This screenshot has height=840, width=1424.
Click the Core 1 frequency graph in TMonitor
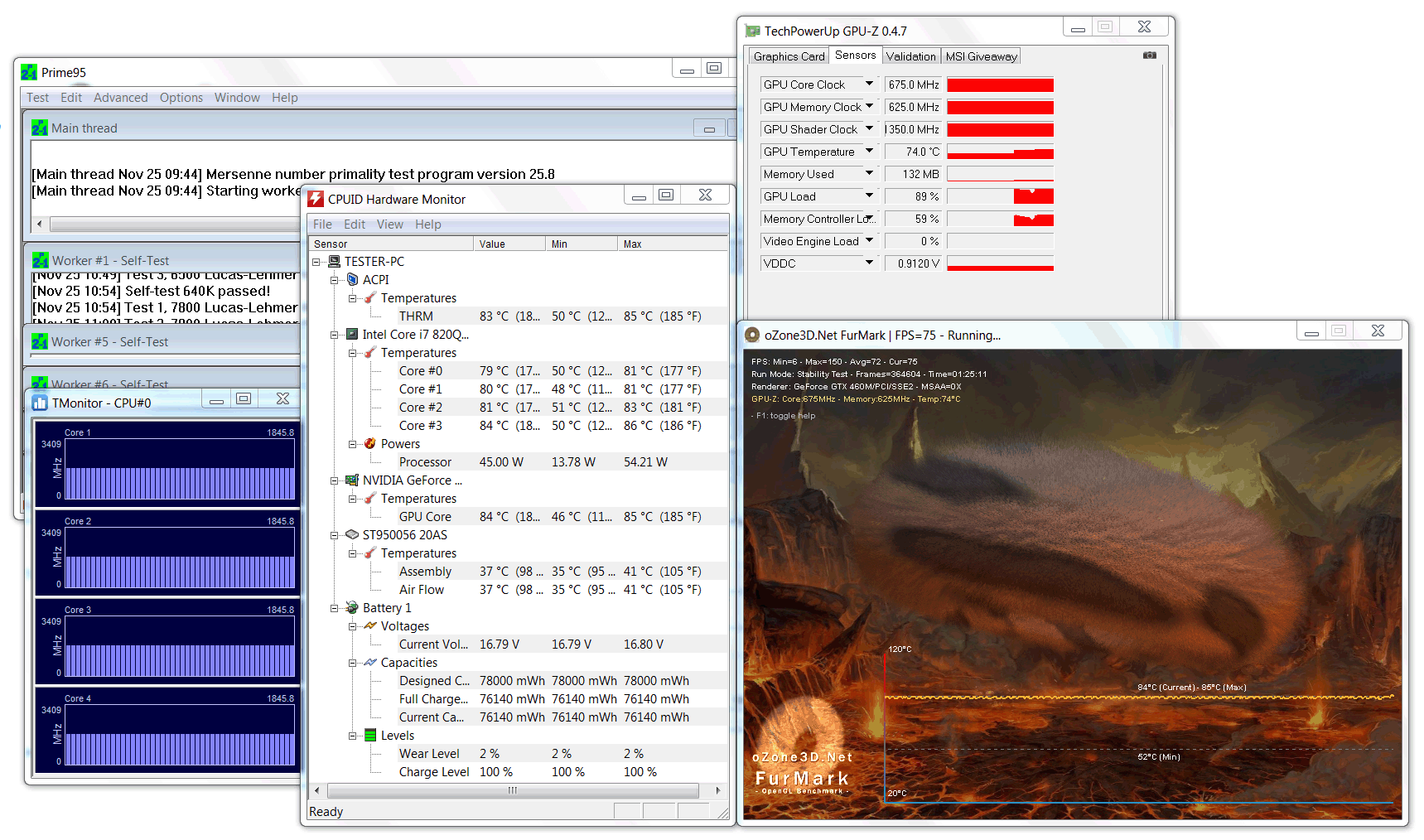180,469
